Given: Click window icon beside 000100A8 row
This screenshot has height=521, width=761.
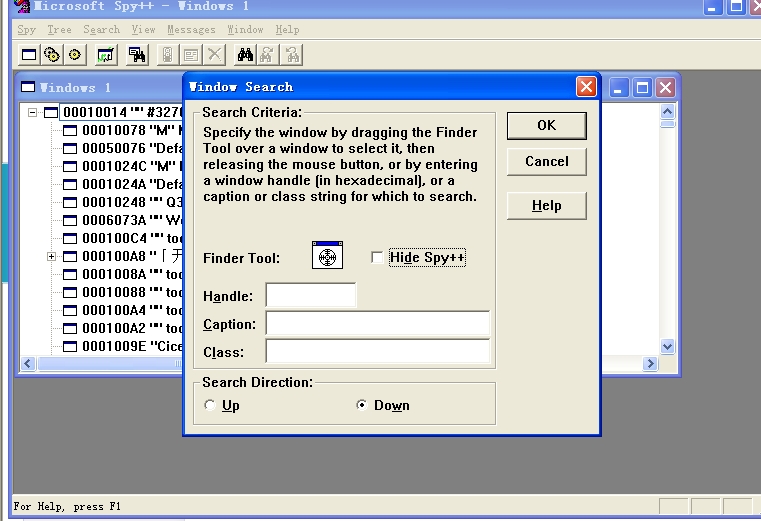Looking at the screenshot, I should click(70, 256).
